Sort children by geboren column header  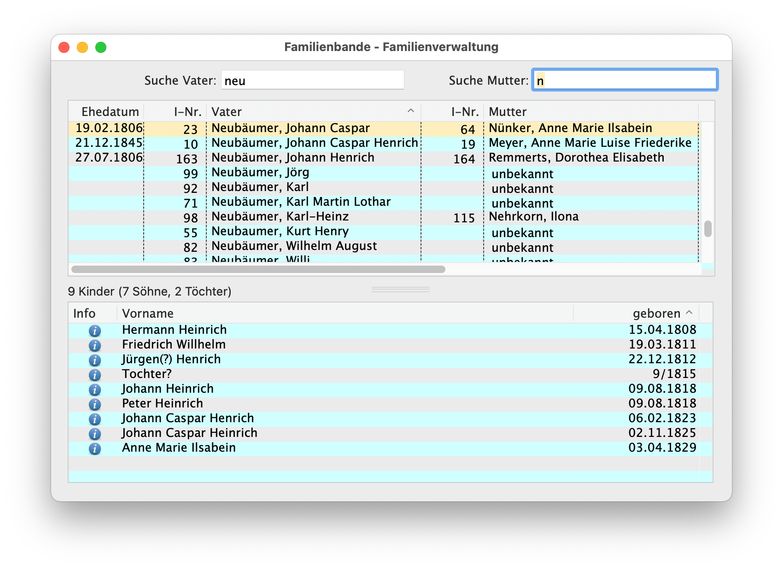[x=655, y=313]
